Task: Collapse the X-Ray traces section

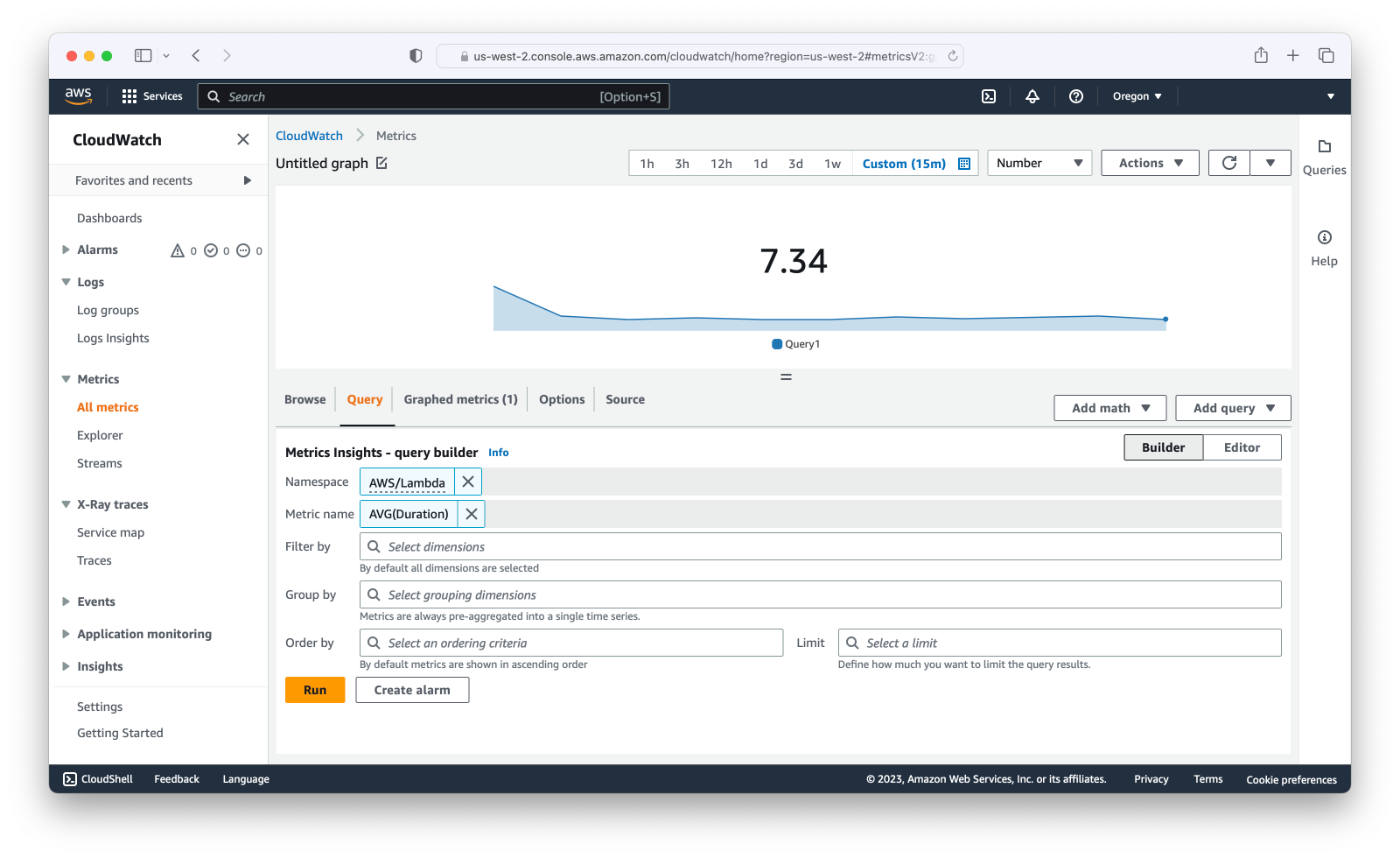Action: [x=66, y=504]
